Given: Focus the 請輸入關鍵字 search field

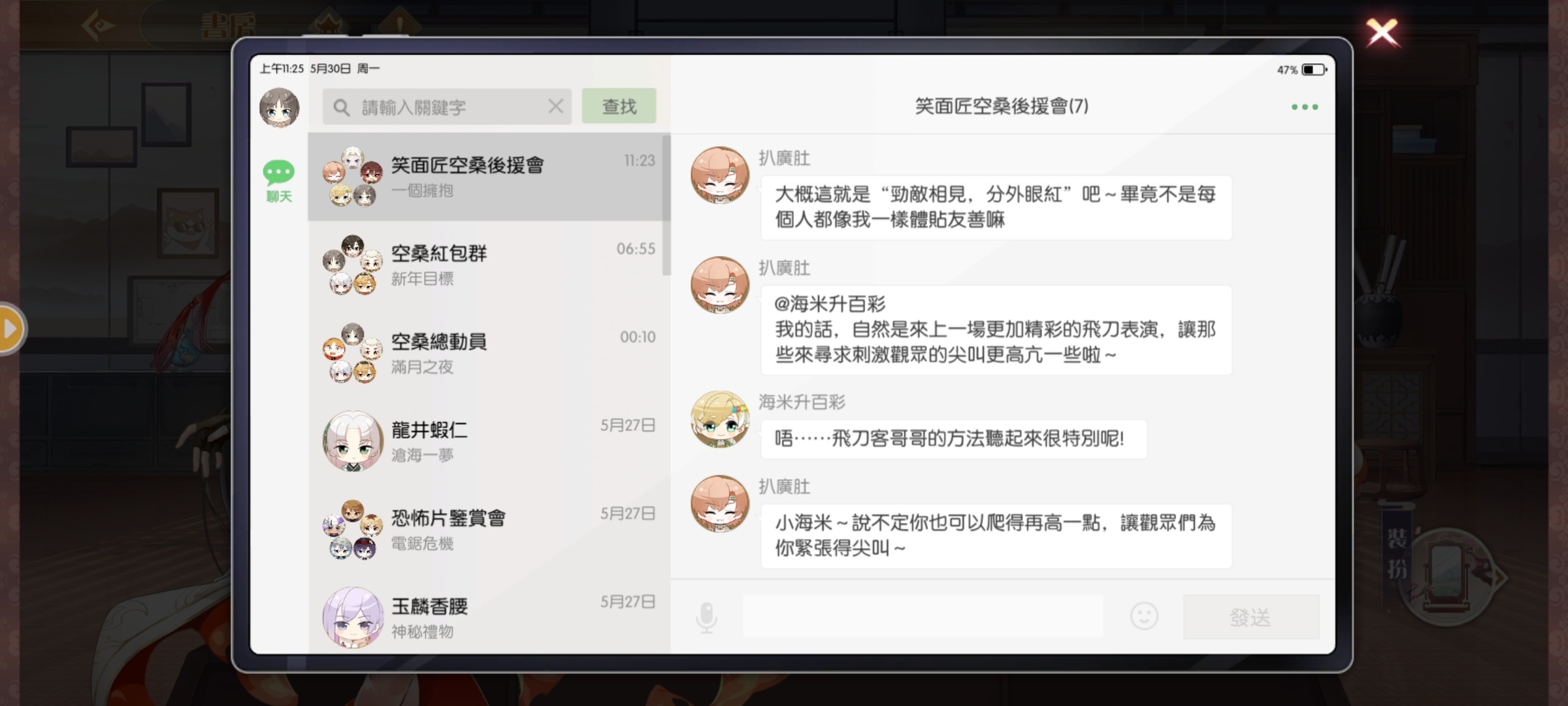Looking at the screenshot, I should [x=447, y=107].
